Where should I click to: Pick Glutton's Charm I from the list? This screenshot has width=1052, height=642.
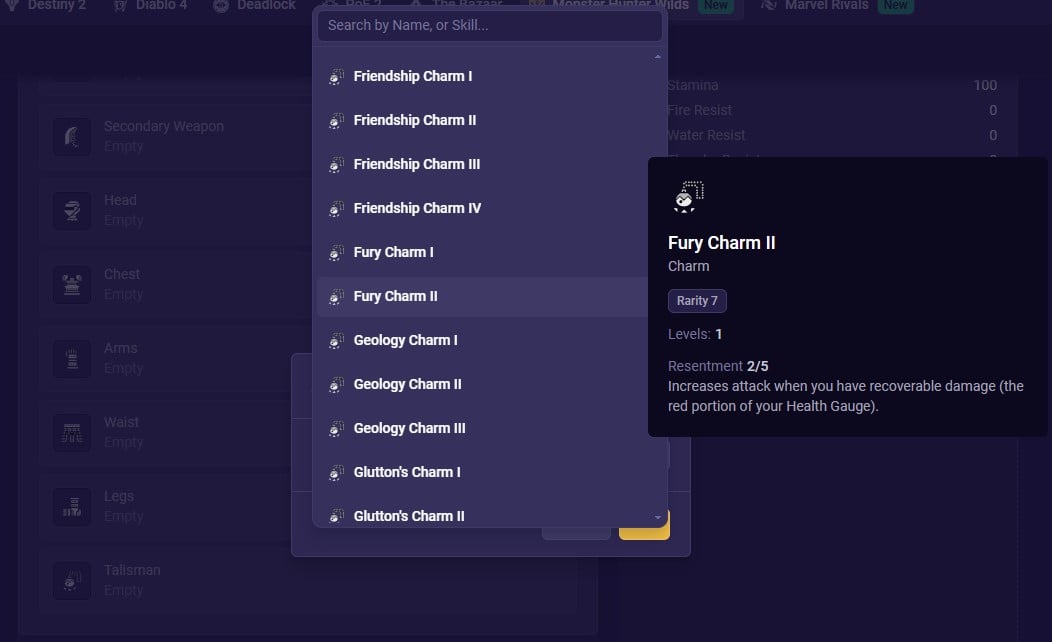tap(407, 472)
